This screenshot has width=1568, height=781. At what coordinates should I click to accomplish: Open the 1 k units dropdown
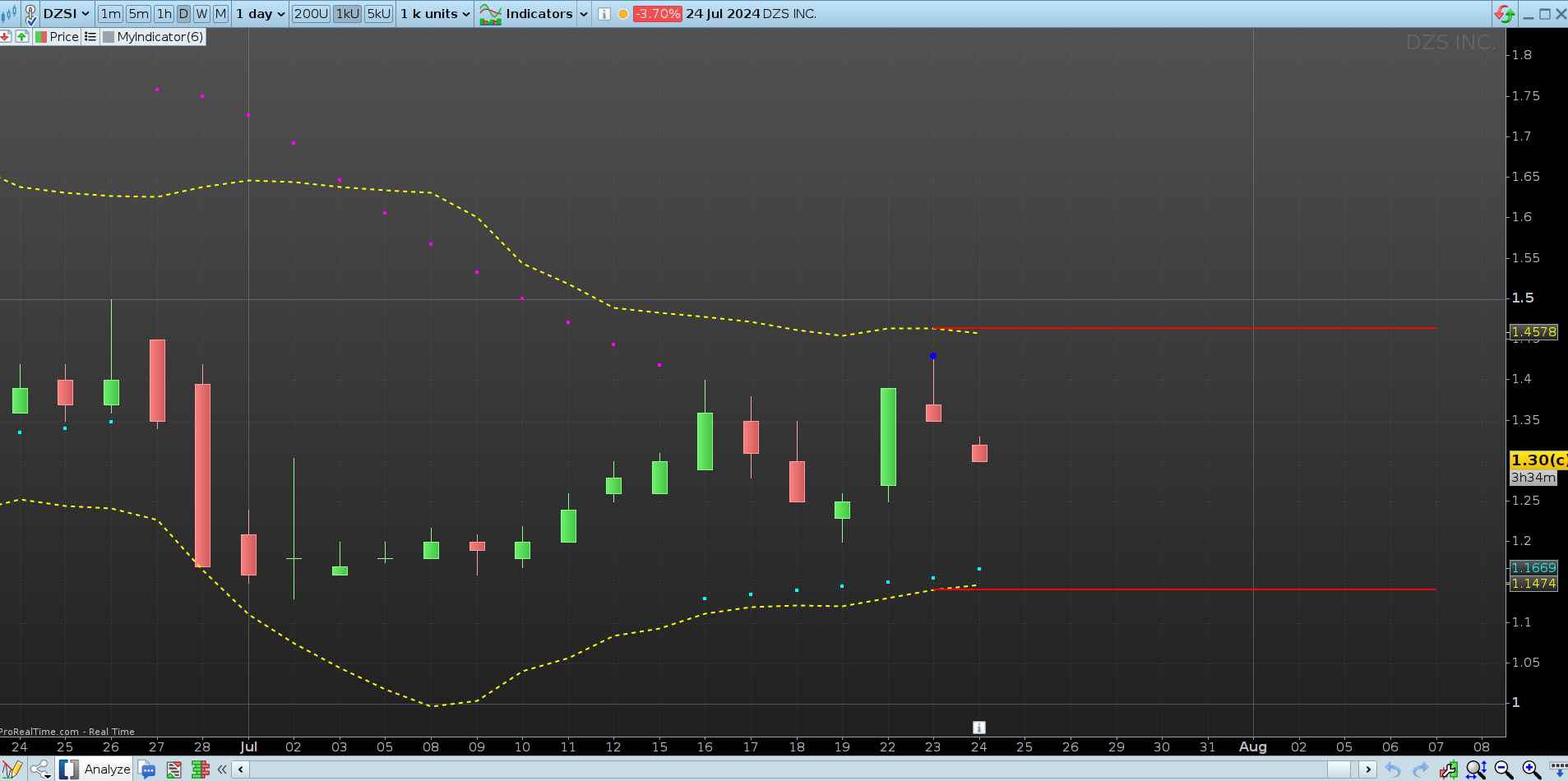[x=435, y=14]
